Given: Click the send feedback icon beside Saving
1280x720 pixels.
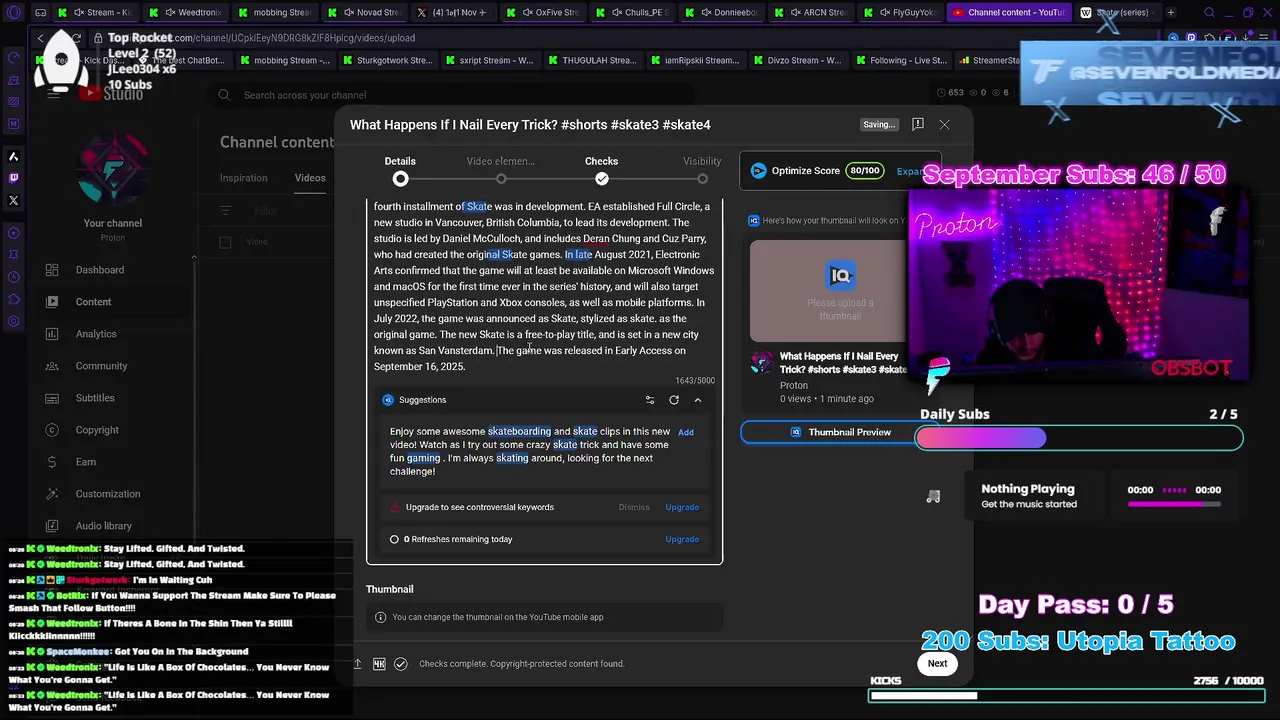Looking at the screenshot, I should pyautogui.click(x=918, y=125).
